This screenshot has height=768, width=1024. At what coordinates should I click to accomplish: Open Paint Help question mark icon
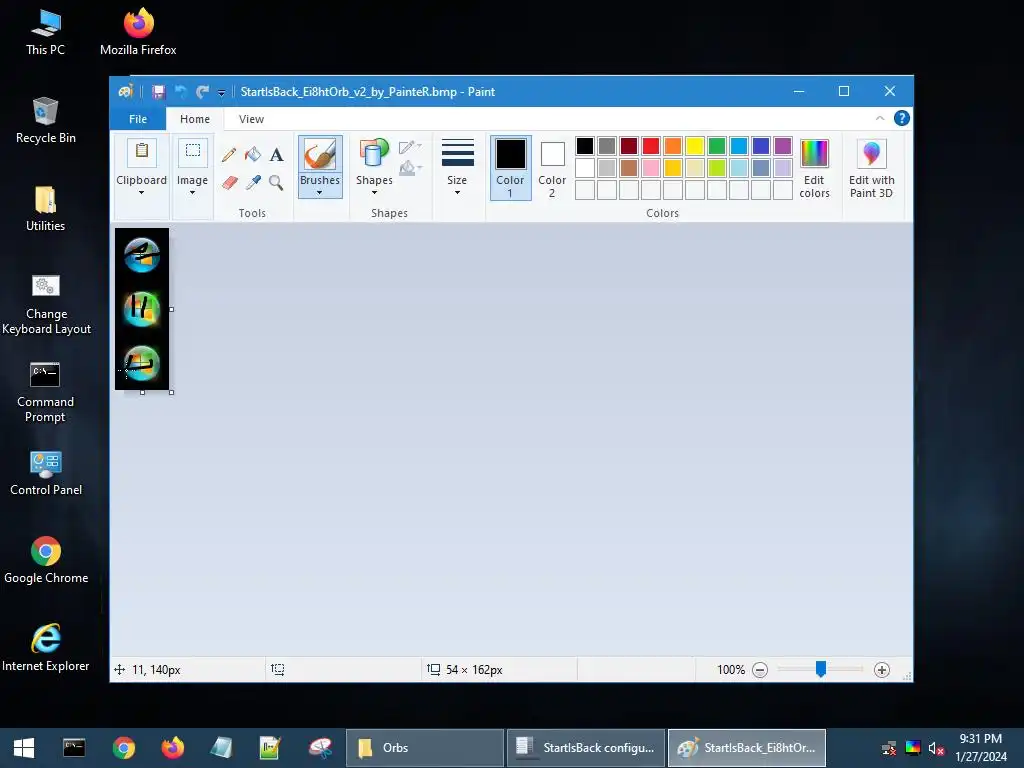pyautogui.click(x=901, y=118)
